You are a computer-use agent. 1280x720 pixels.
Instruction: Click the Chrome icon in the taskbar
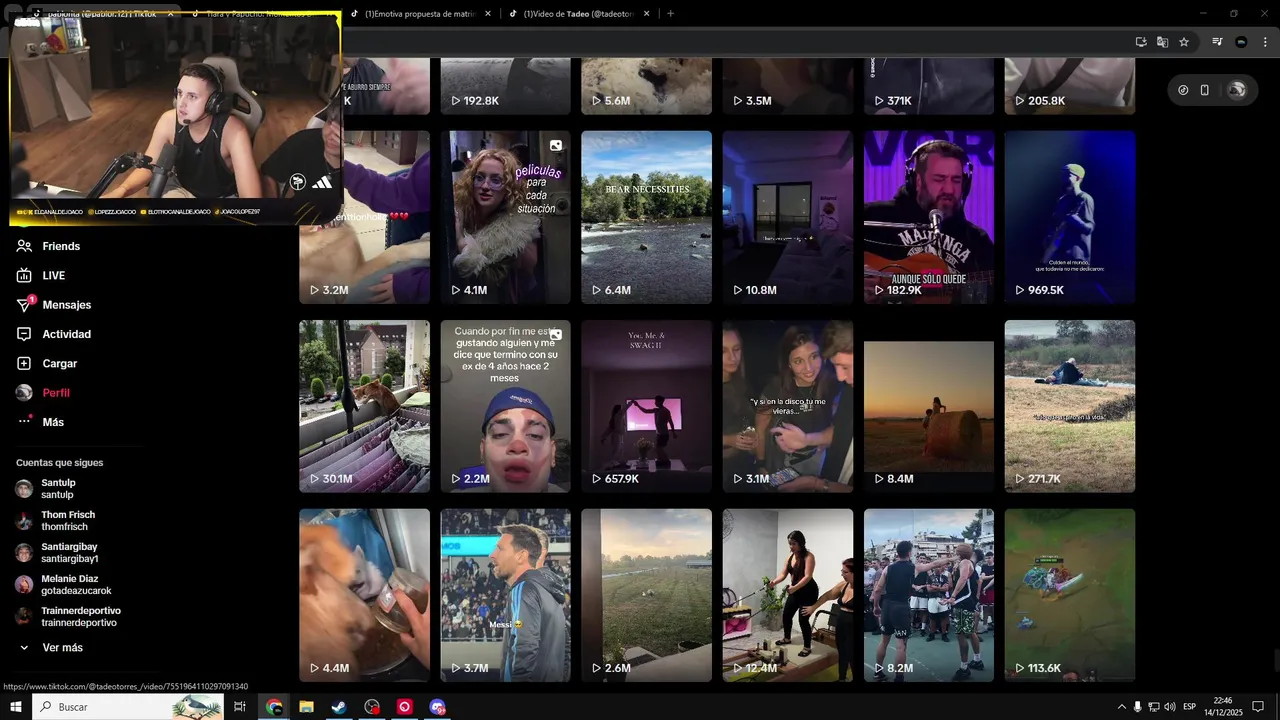pos(274,707)
